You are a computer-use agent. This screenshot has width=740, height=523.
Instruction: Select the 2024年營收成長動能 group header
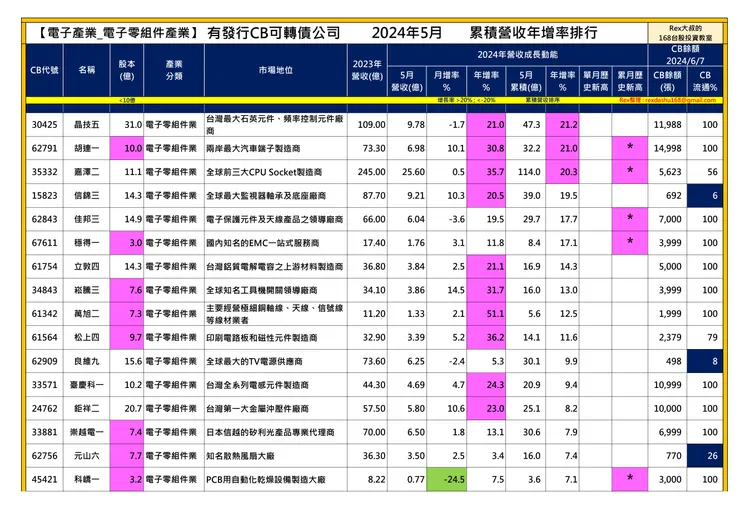coord(517,55)
